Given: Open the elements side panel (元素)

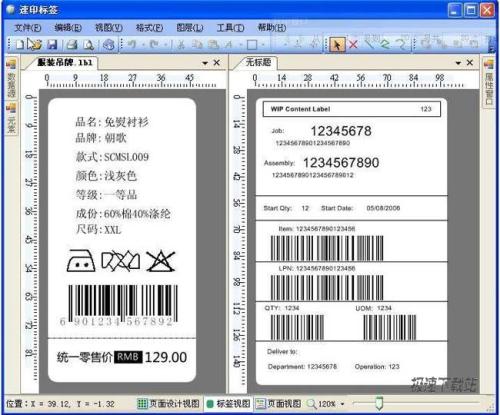Looking at the screenshot, I should [12, 118].
